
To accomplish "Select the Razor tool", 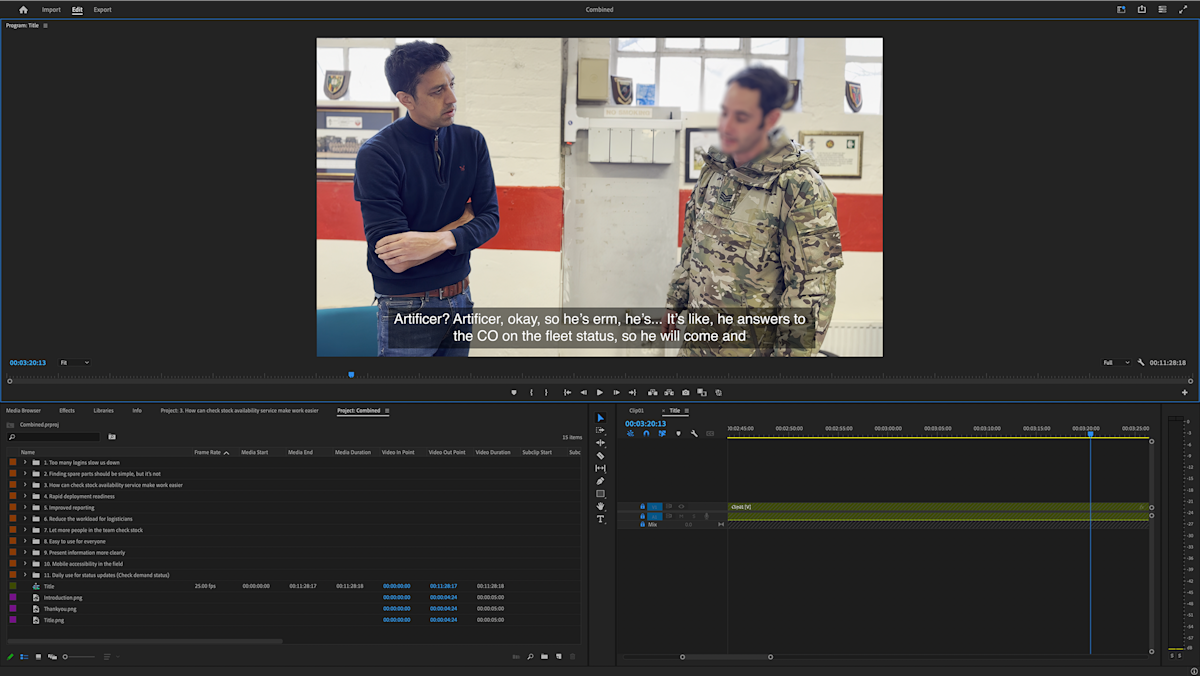I will [600, 456].
